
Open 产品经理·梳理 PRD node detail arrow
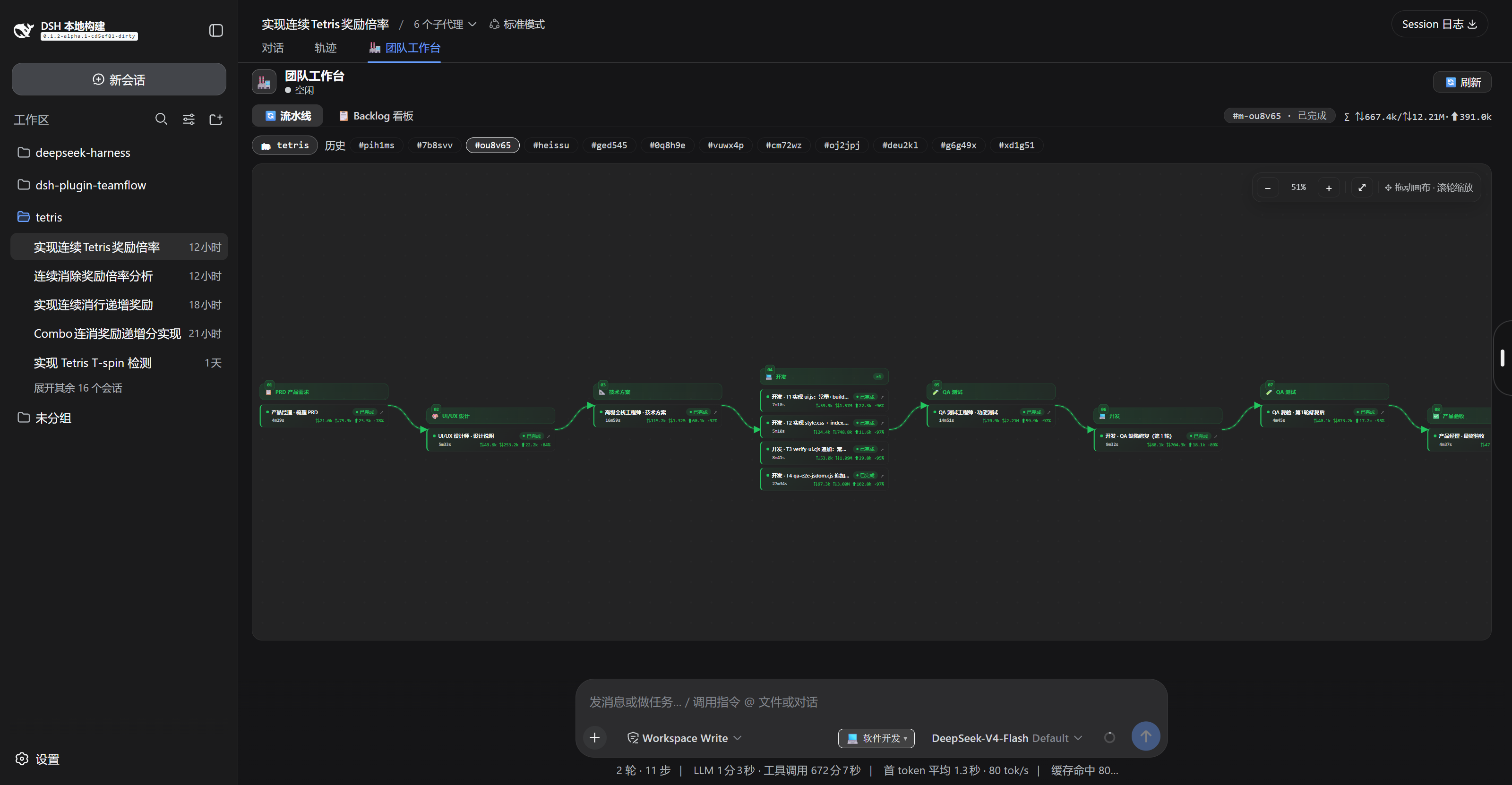(x=381, y=412)
